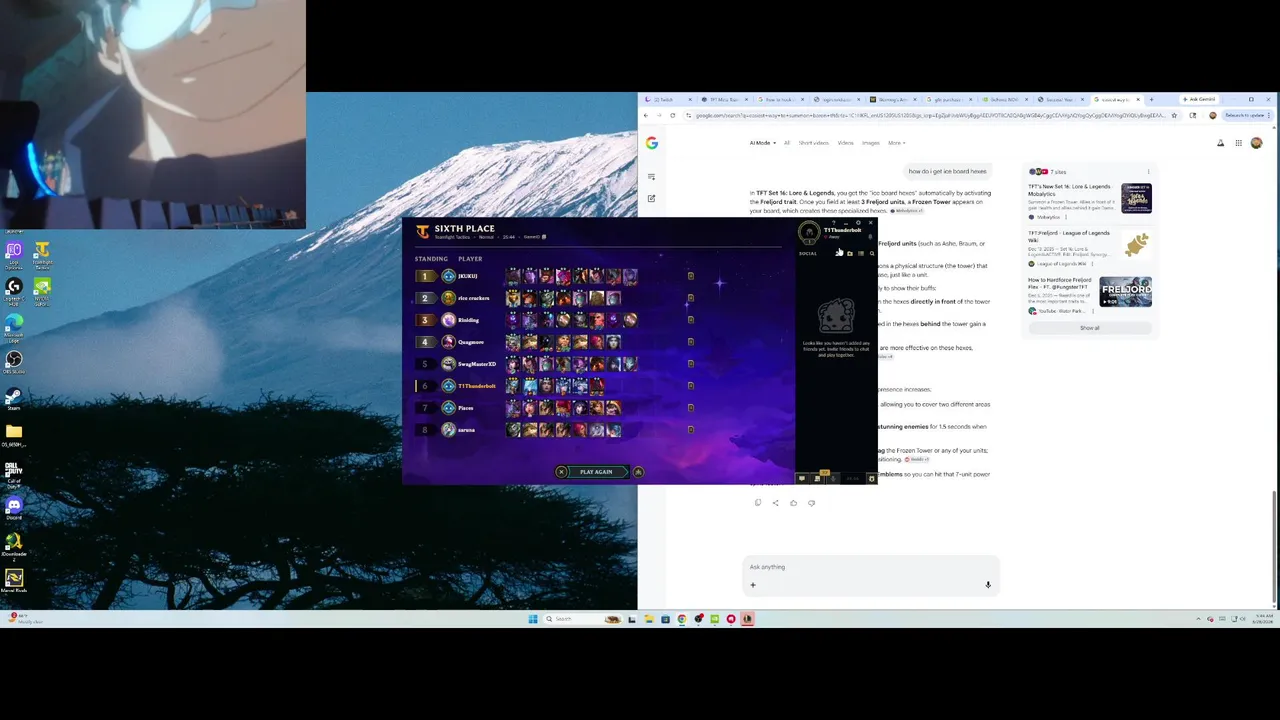Image resolution: width=1280 pixels, height=720 pixels.
Task: Click Show all sources button
Action: 1089,327
